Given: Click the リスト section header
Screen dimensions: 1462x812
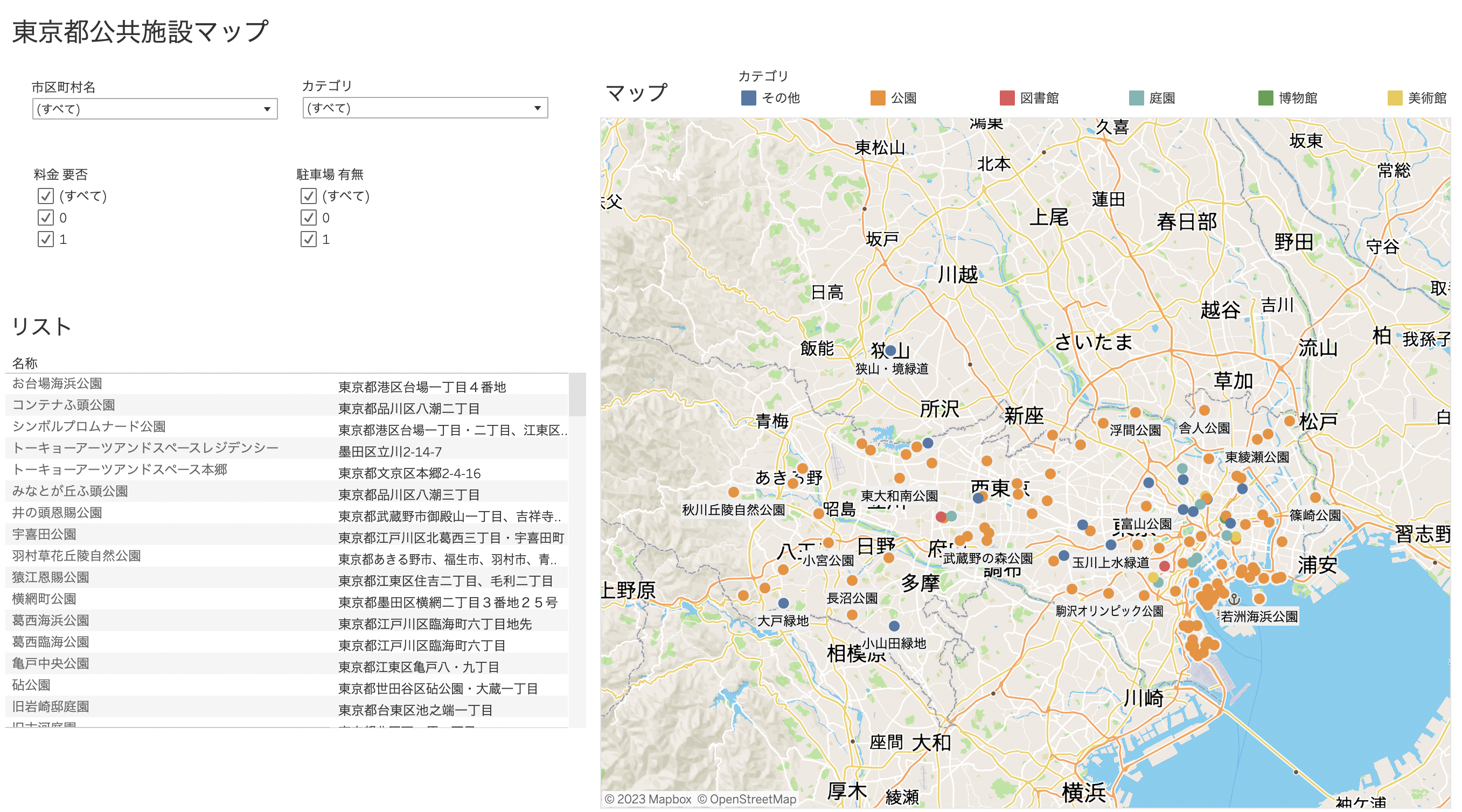Looking at the screenshot, I should pyautogui.click(x=41, y=326).
